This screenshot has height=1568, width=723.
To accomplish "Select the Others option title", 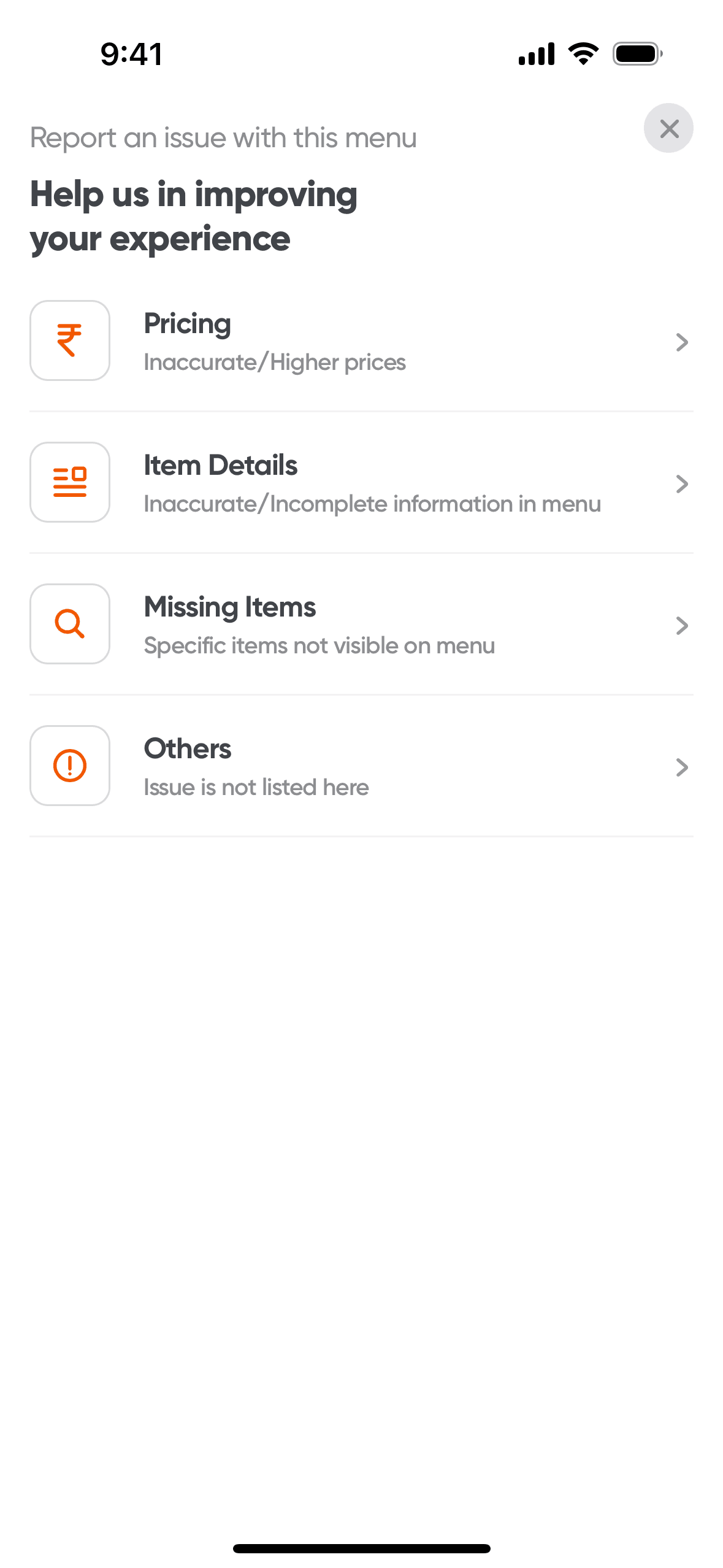I will pos(188,749).
